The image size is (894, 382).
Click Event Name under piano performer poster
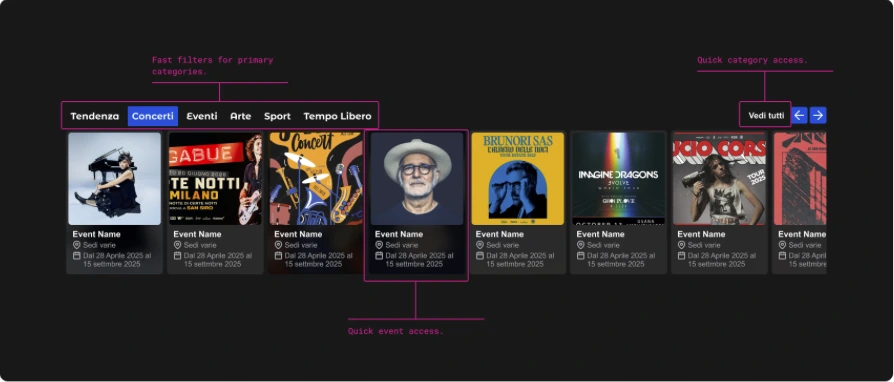[96, 234]
